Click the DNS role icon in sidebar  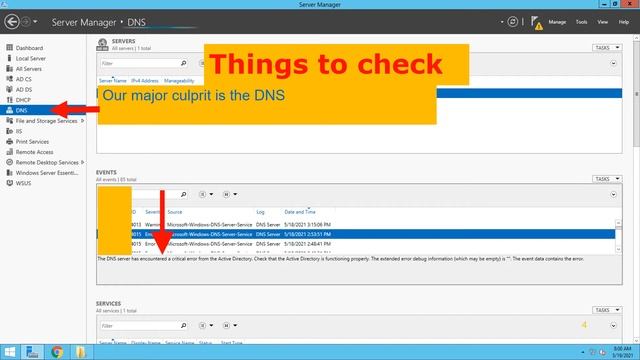coord(9,110)
